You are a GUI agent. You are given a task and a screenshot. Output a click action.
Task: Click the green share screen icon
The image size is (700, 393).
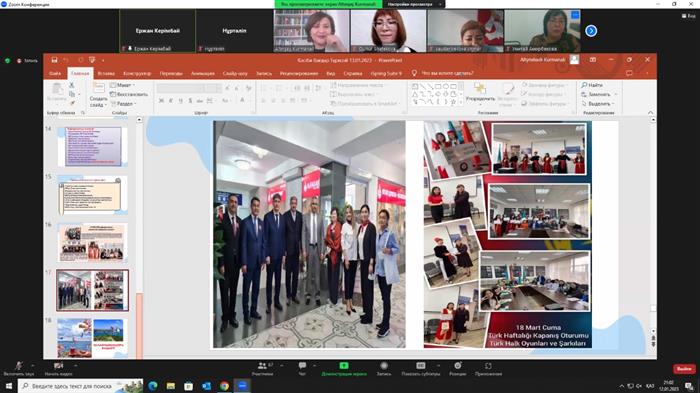coord(344,365)
